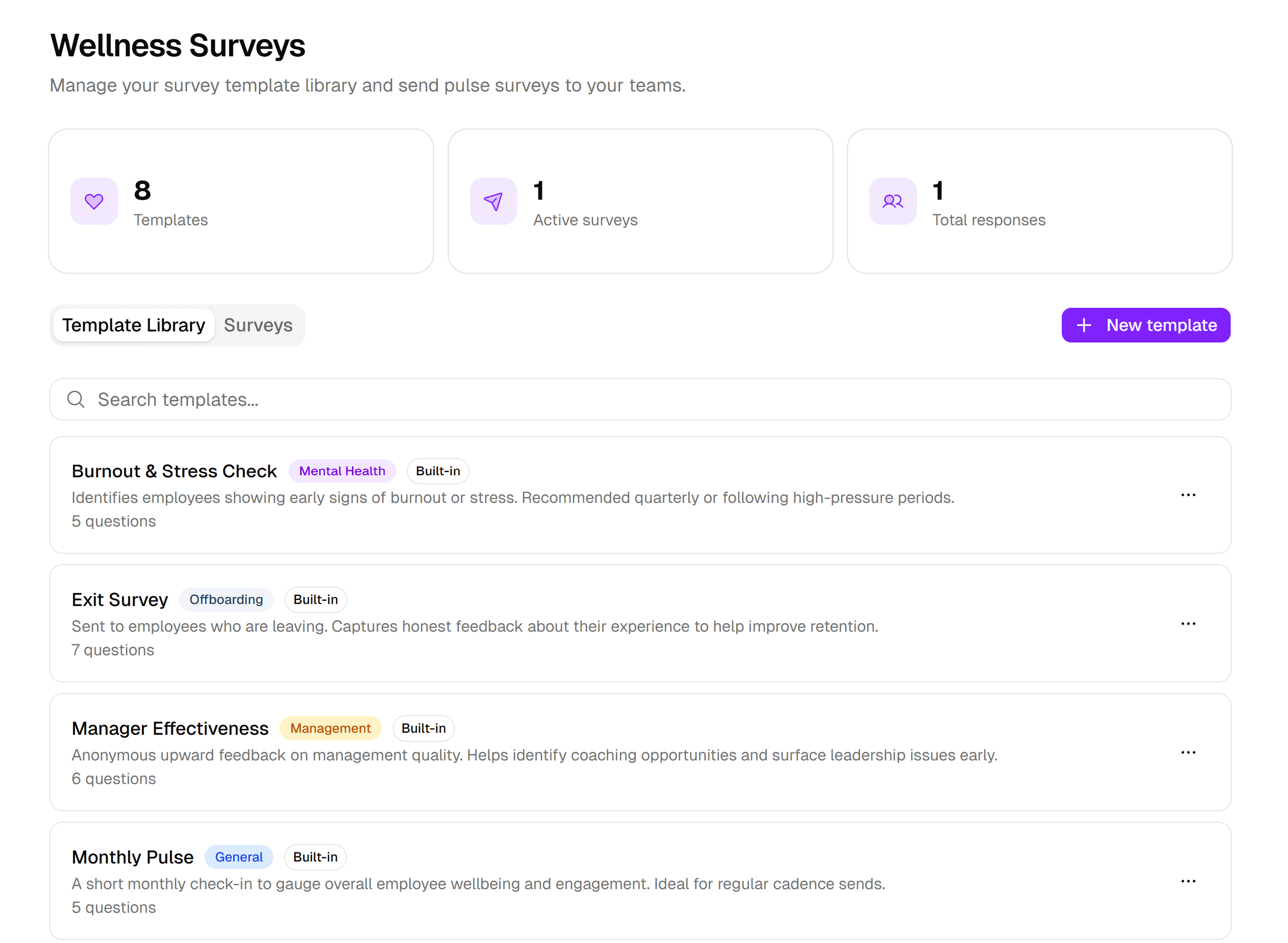Viewport: 1288px width, 943px height.
Task: Click the search magnifier icon in the search bar
Action: click(76, 399)
